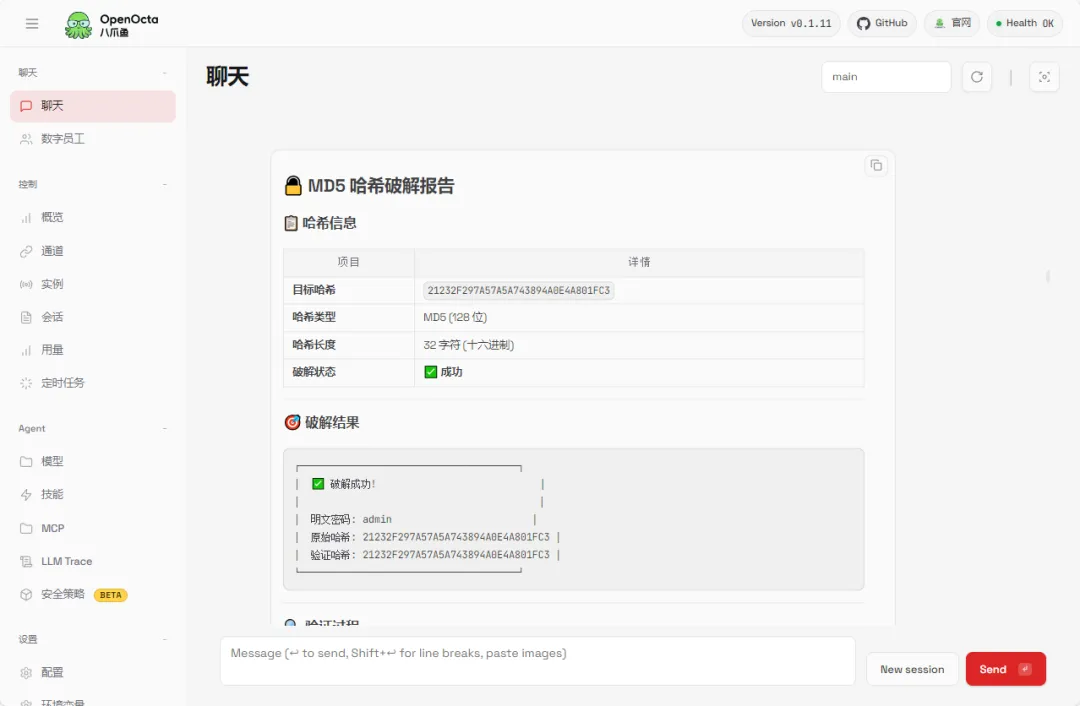Image resolution: width=1080 pixels, height=706 pixels.
Task: Click the spinner icon beside 定时任务
Action: [26, 383]
